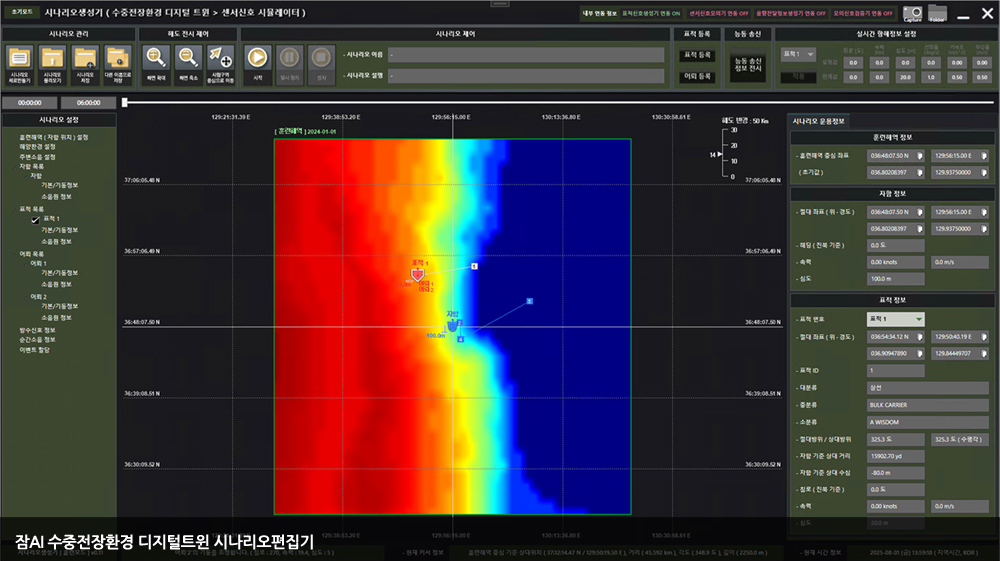Click copy icon beside 129:56:15.00 E 훈련해역 field
The width and height of the screenshot is (1000, 561).
984,156
